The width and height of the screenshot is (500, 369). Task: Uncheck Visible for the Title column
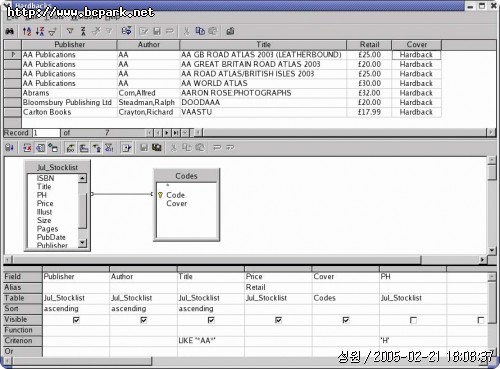point(211,320)
